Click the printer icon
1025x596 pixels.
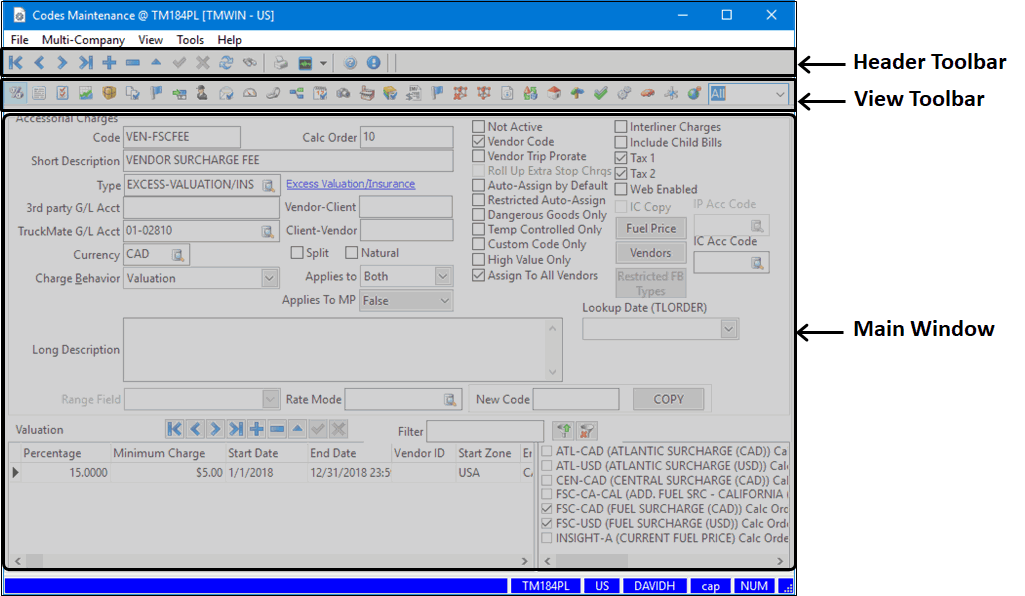pos(281,63)
